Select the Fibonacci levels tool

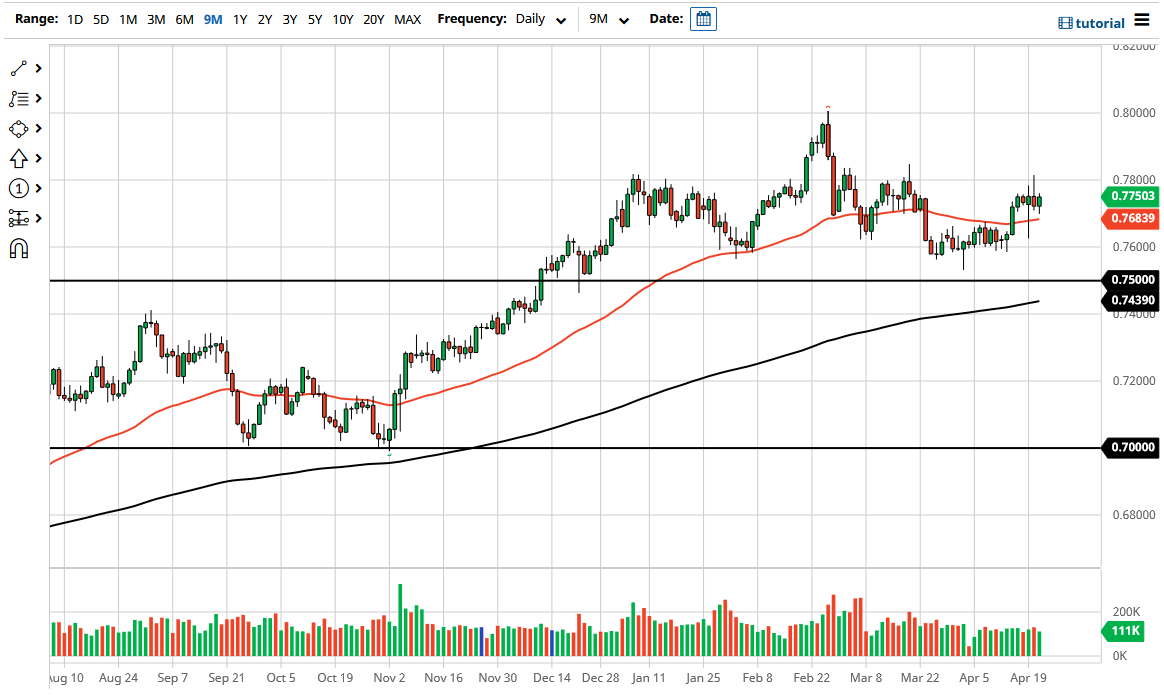(x=18, y=218)
